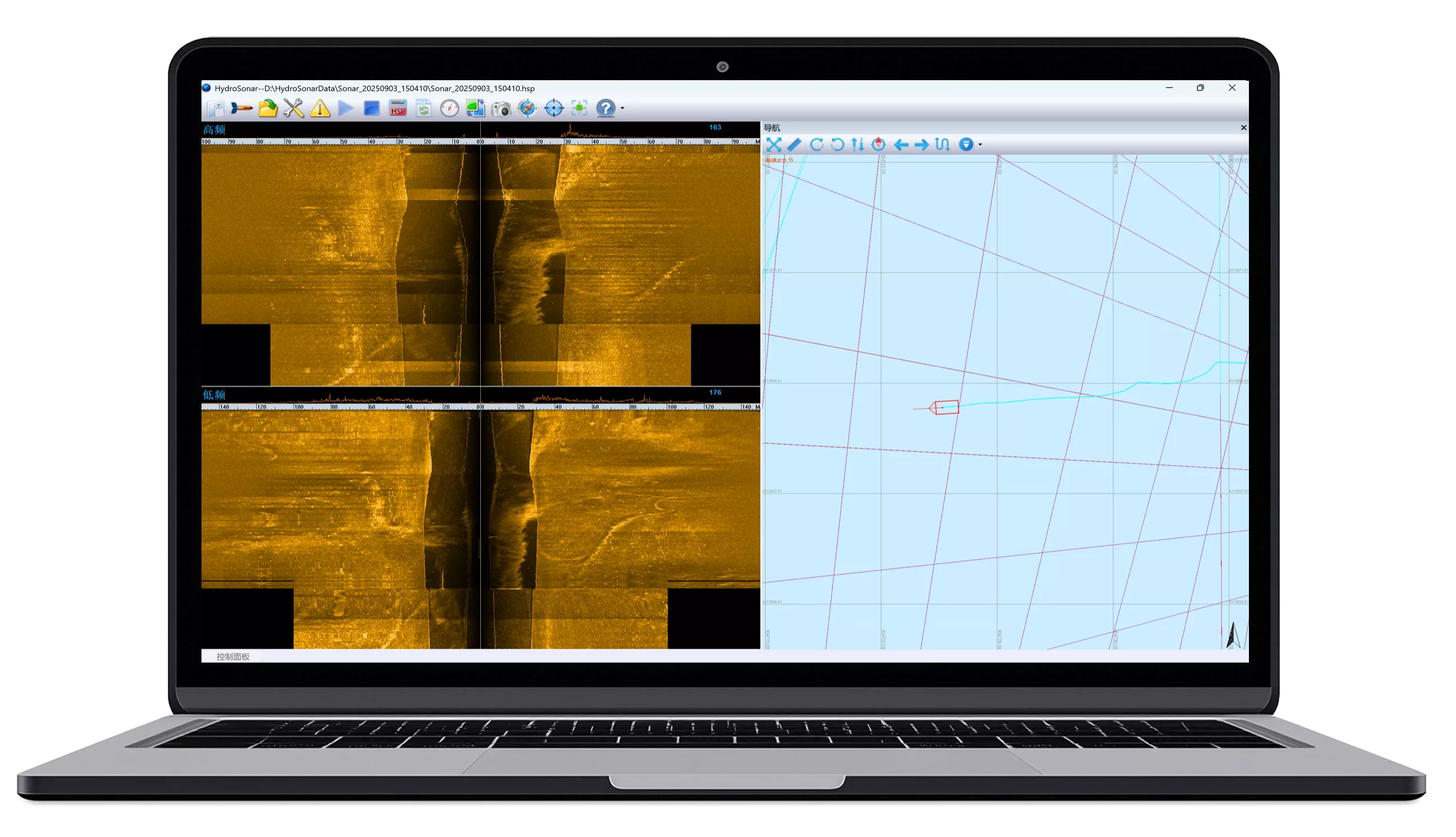The width and height of the screenshot is (1456, 837).
Task: Click the high frequency range ruler scale
Action: coord(480,141)
